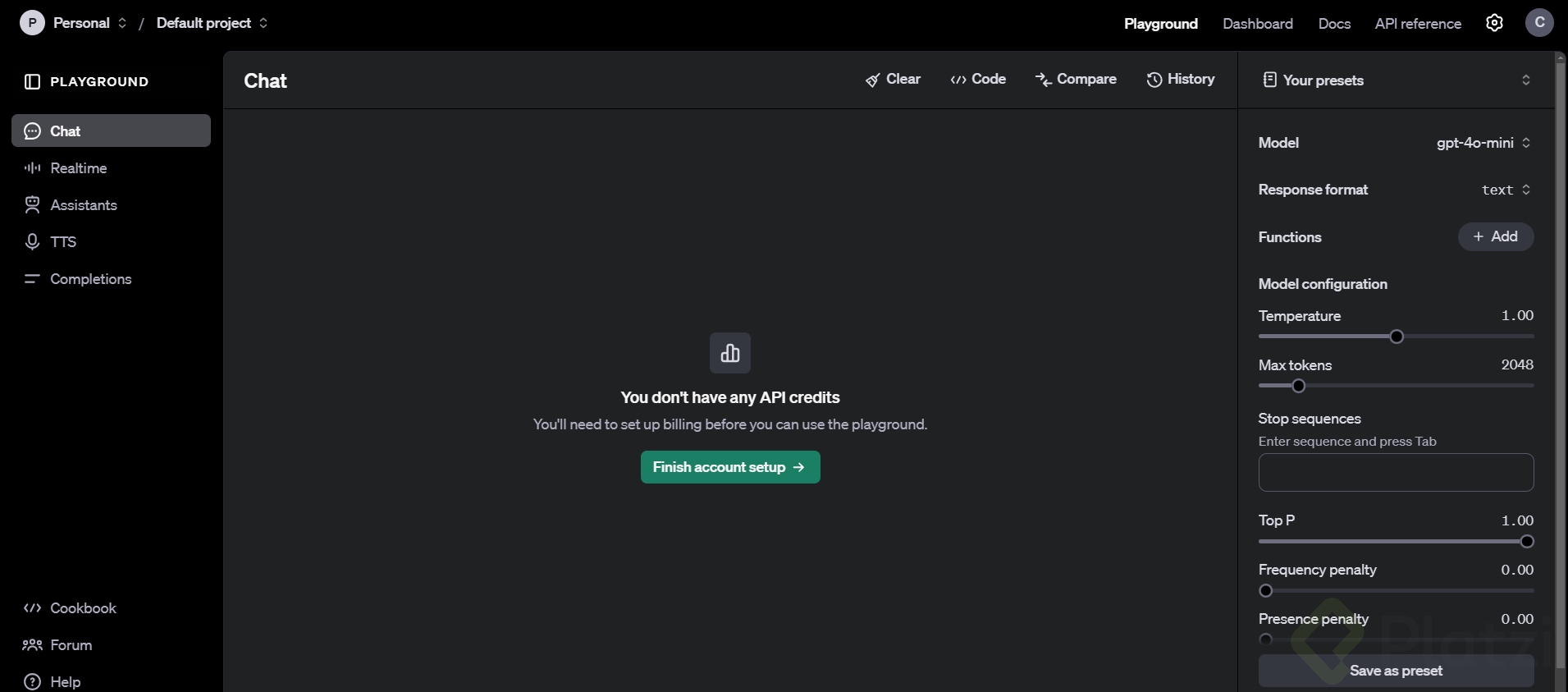The height and width of the screenshot is (692, 1568).
Task: Click the Cookbook code icon
Action: (33, 608)
